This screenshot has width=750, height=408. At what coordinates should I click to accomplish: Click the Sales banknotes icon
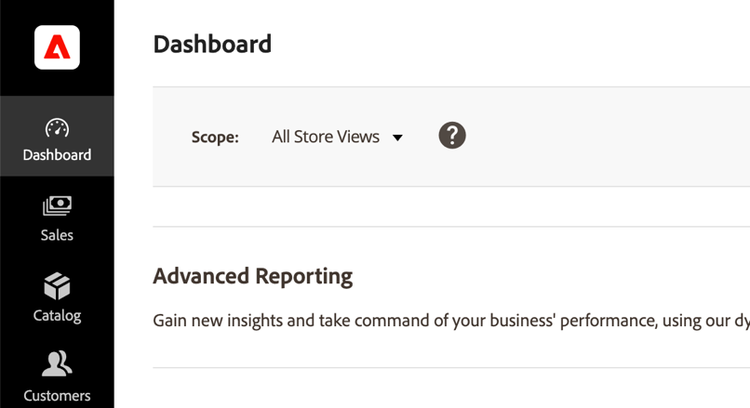(x=57, y=207)
